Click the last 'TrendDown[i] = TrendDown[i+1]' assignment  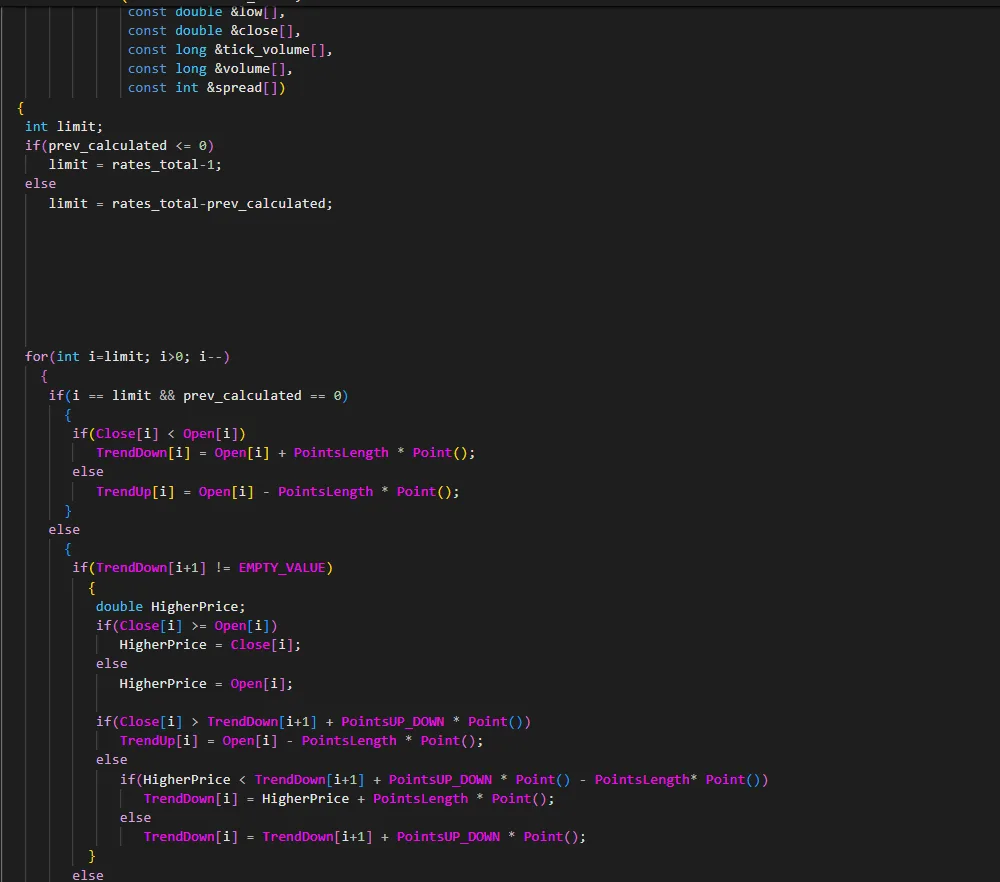[x=364, y=836]
